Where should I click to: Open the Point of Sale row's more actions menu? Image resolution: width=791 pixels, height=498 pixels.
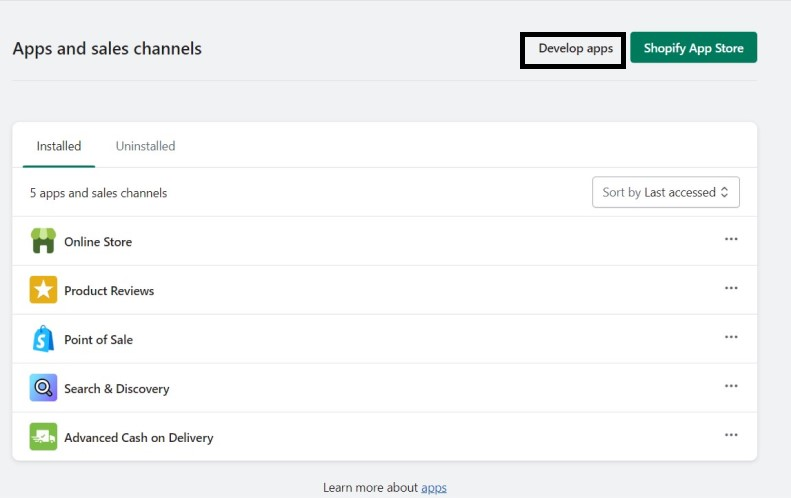tap(731, 337)
